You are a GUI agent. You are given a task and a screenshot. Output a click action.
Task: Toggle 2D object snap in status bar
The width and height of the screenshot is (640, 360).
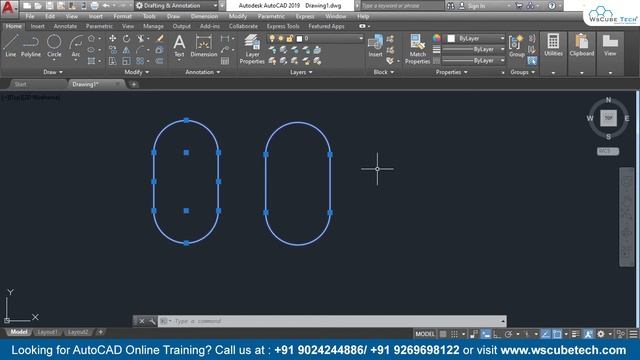click(557, 334)
